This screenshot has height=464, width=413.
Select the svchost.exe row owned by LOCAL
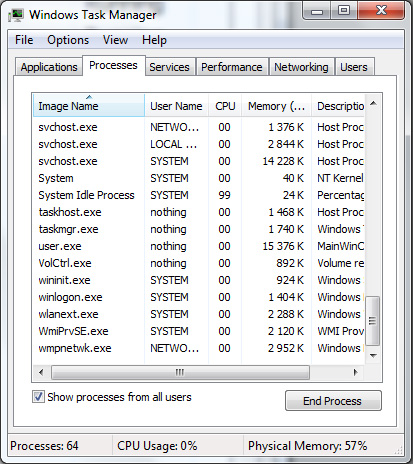click(199, 144)
